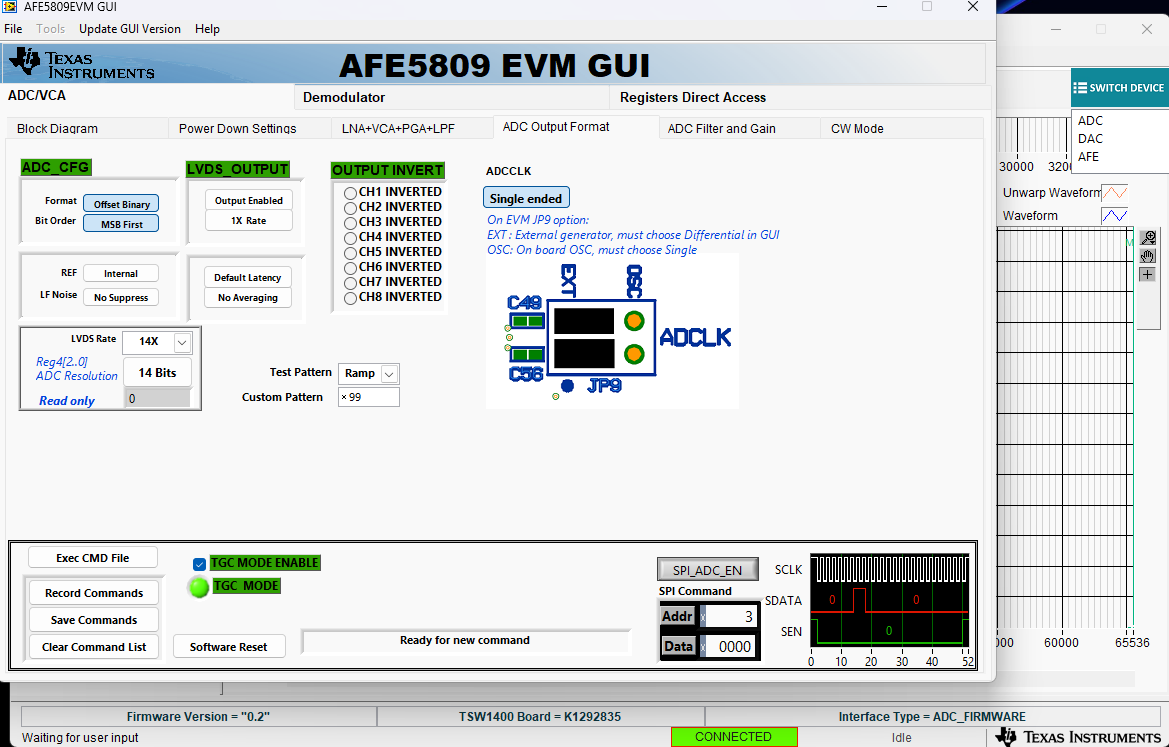Click the Clear Command List button

tap(94, 646)
